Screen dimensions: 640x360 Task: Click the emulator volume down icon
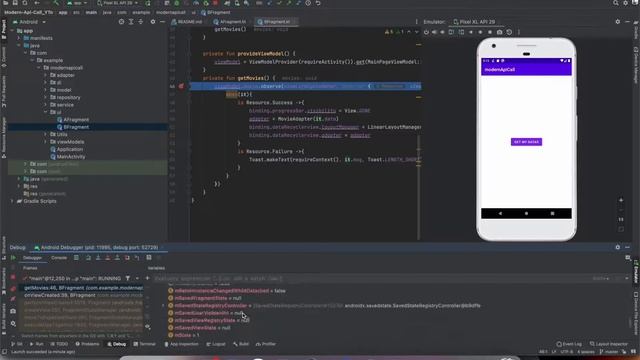[442, 32]
